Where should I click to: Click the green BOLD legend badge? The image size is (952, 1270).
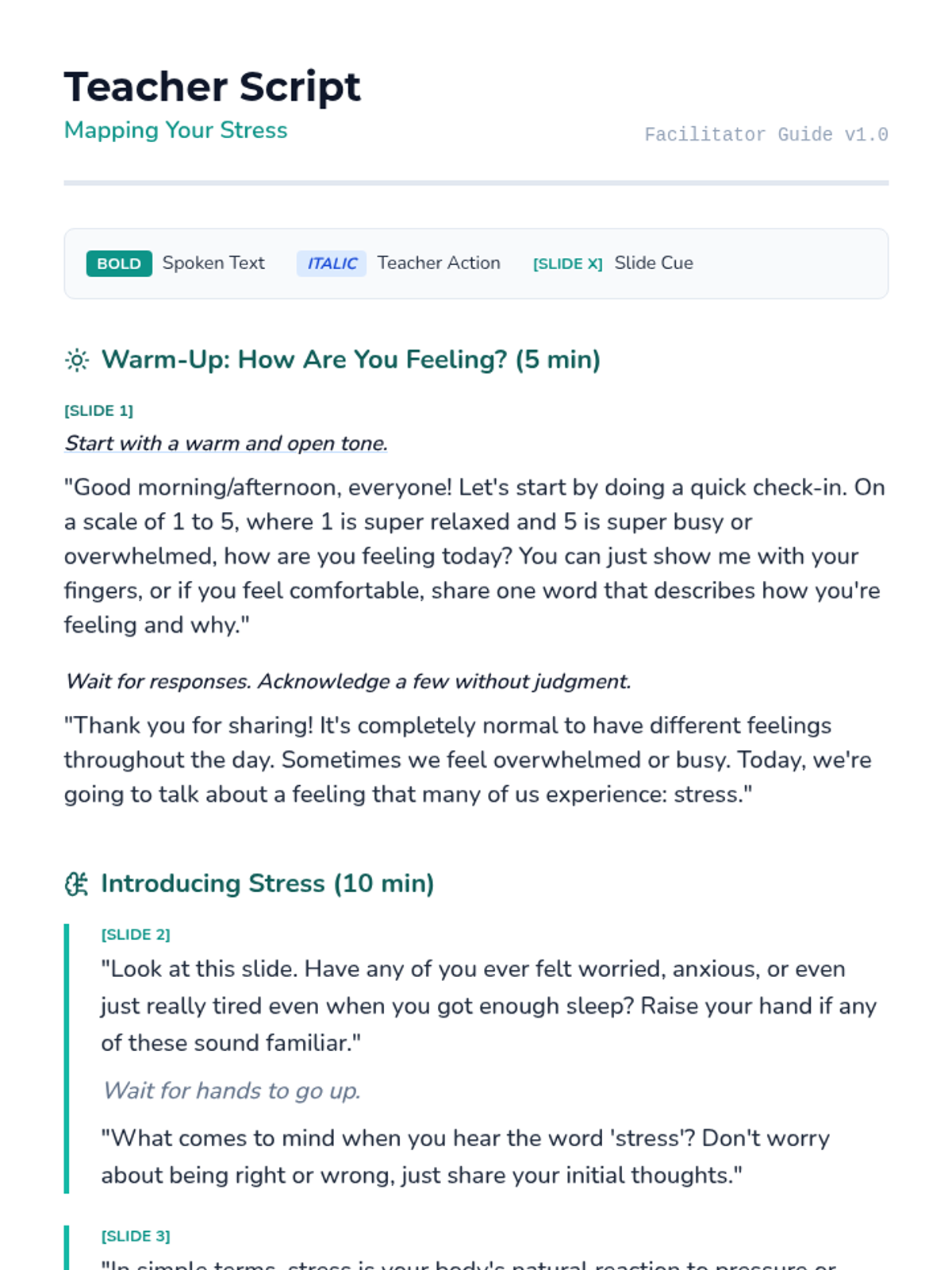tap(119, 264)
